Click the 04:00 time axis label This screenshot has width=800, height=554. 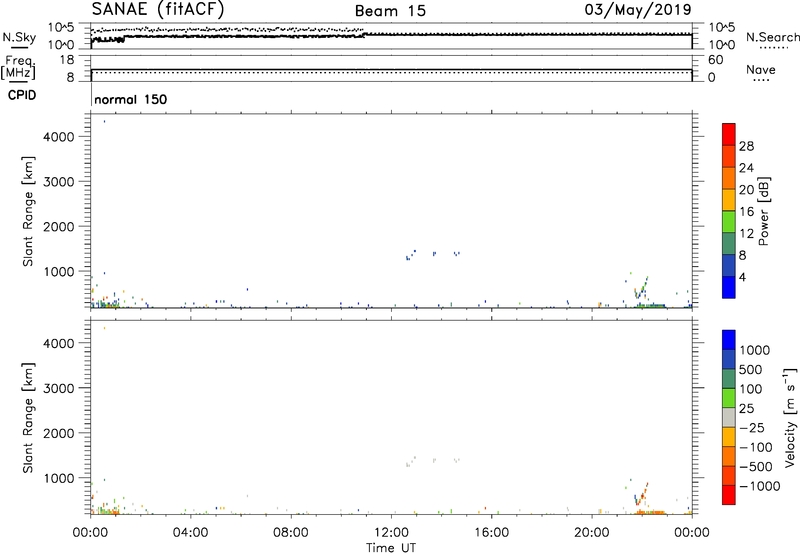[x=190, y=533]
